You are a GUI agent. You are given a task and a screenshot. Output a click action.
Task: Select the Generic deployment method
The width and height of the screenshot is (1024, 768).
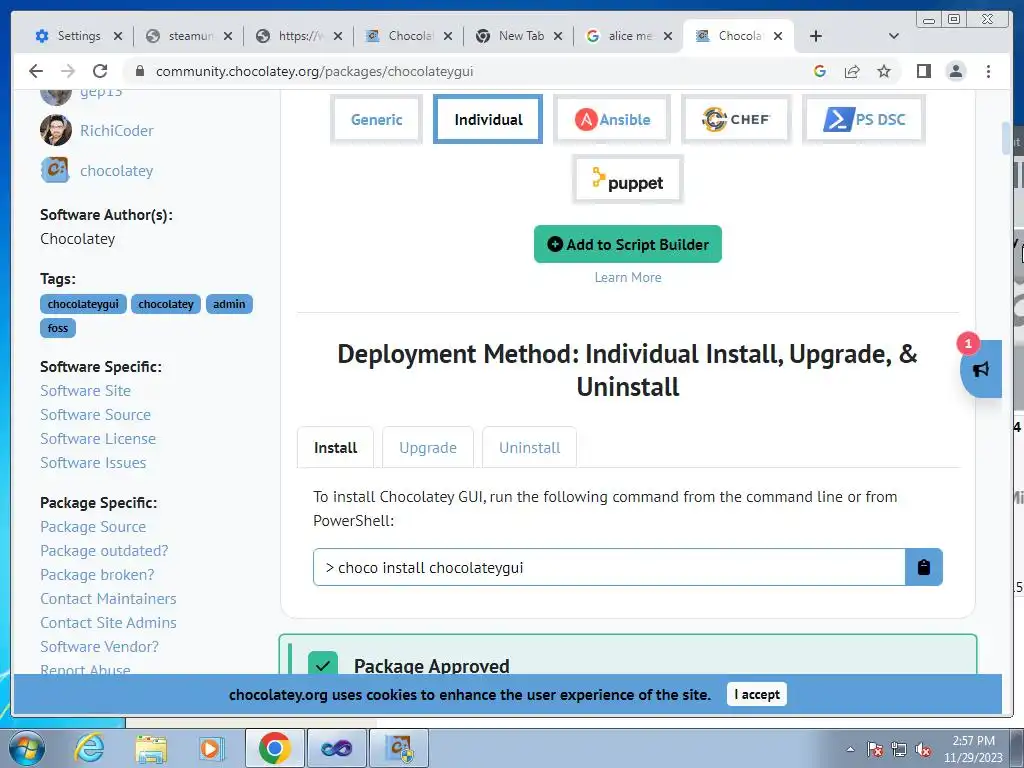(x=376, y=120)
